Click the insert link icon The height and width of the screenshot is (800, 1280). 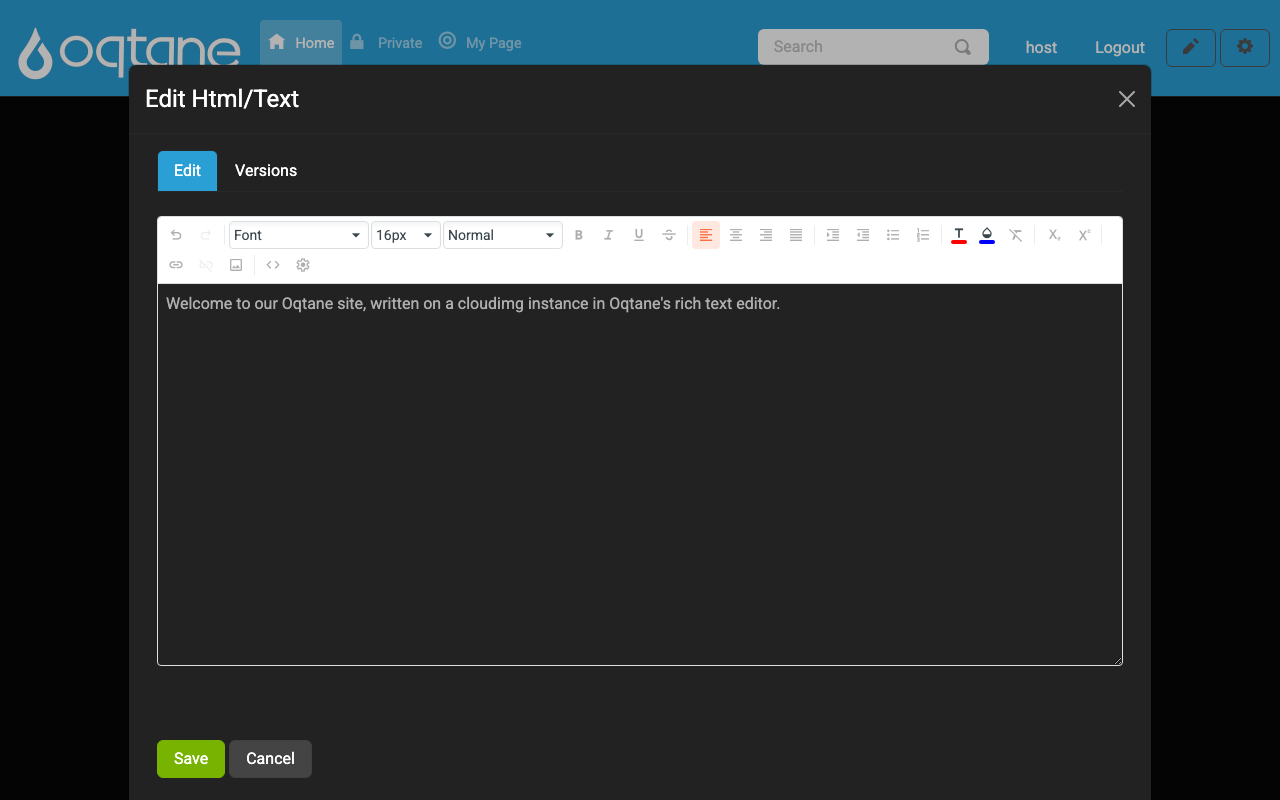pos(176,265)
